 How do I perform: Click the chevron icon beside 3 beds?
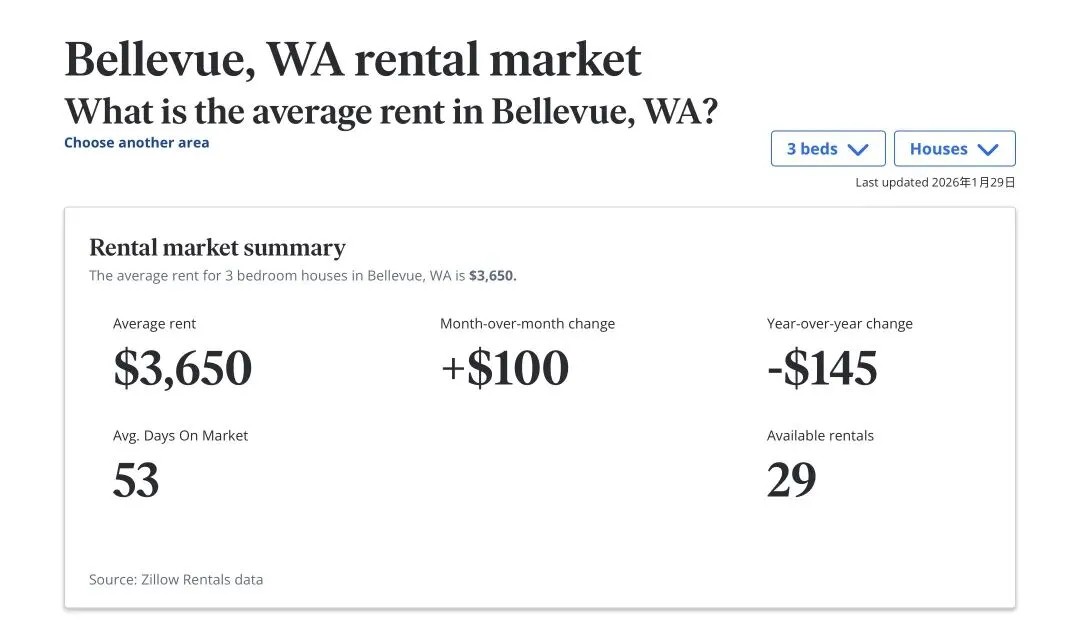coord(857,149)
